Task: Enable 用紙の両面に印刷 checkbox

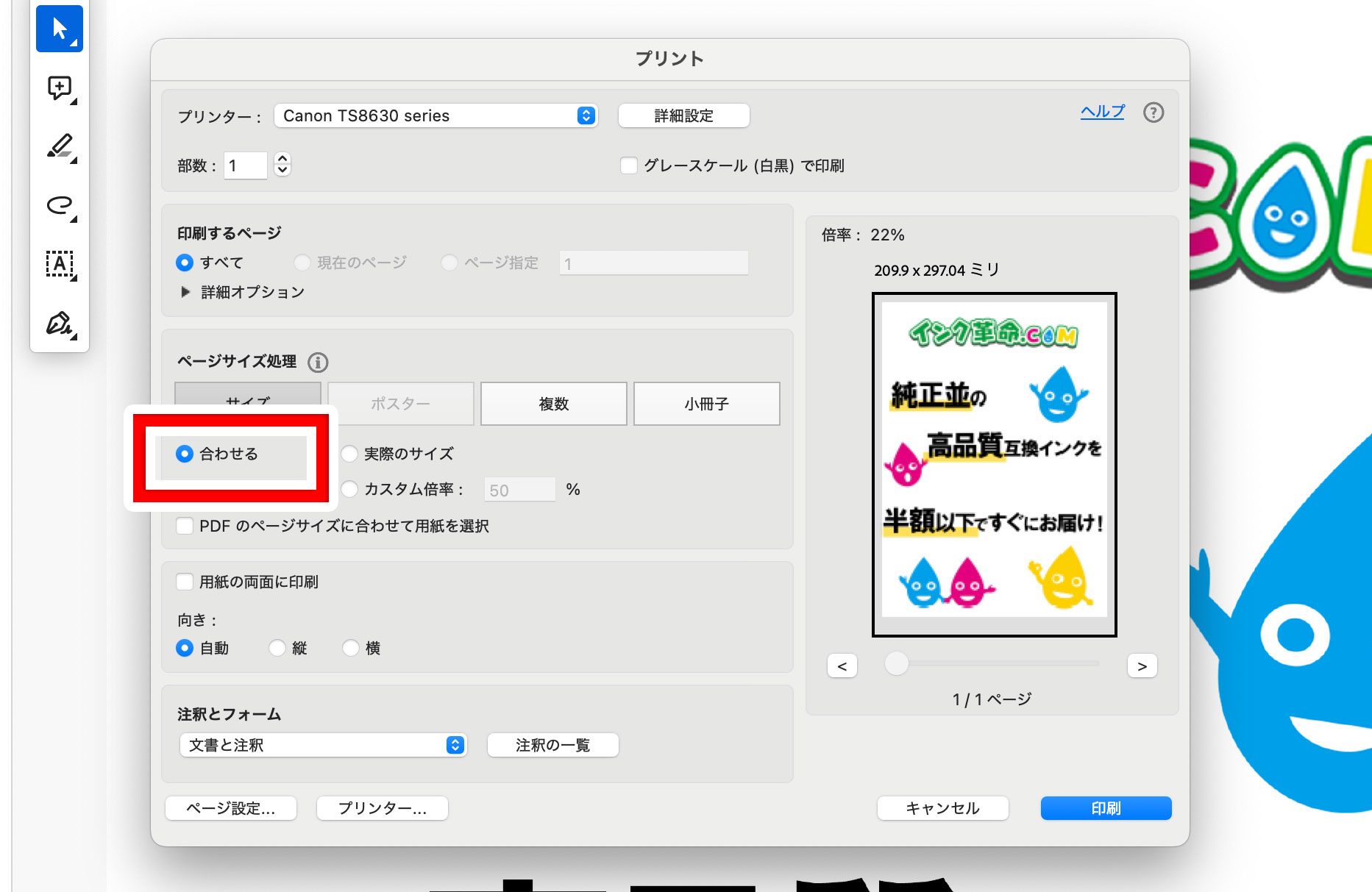Action: pyautogui.click(x=185, y=582)
